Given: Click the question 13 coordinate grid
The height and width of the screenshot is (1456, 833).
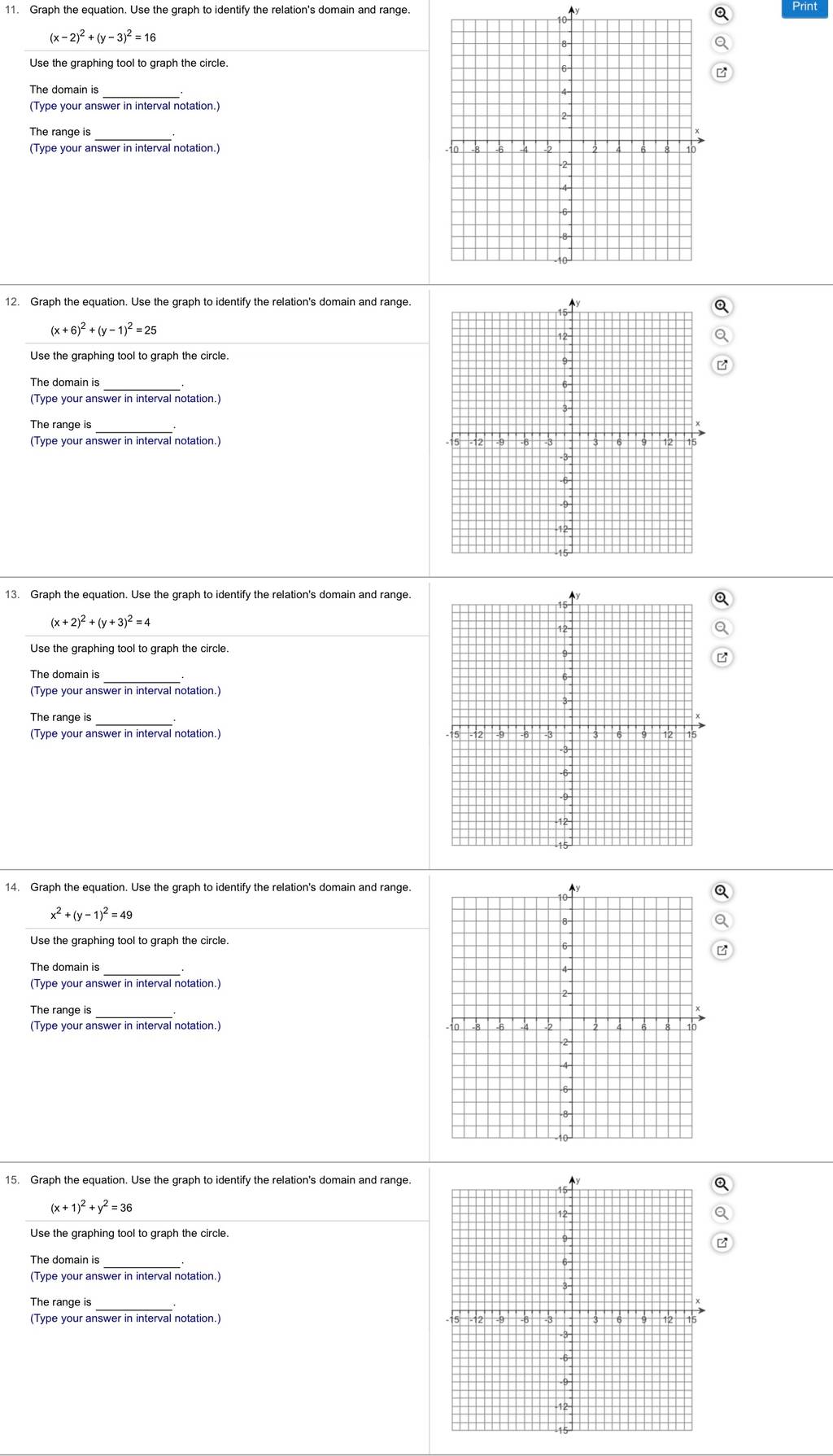Looking at the screenshot, I should coord(572,725).
